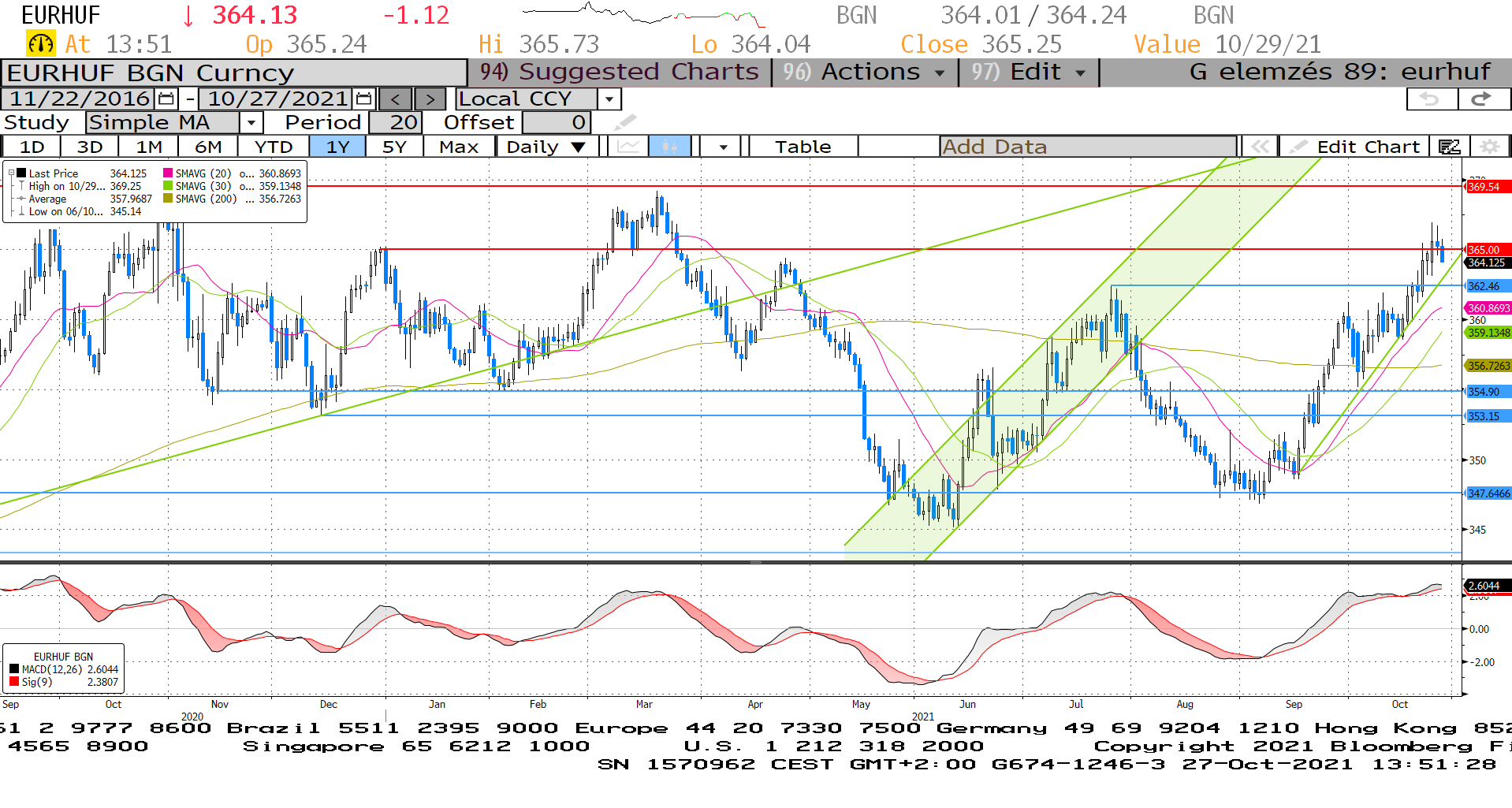
Task: Click the redo arrow icon
Action: pos(1483,99)
